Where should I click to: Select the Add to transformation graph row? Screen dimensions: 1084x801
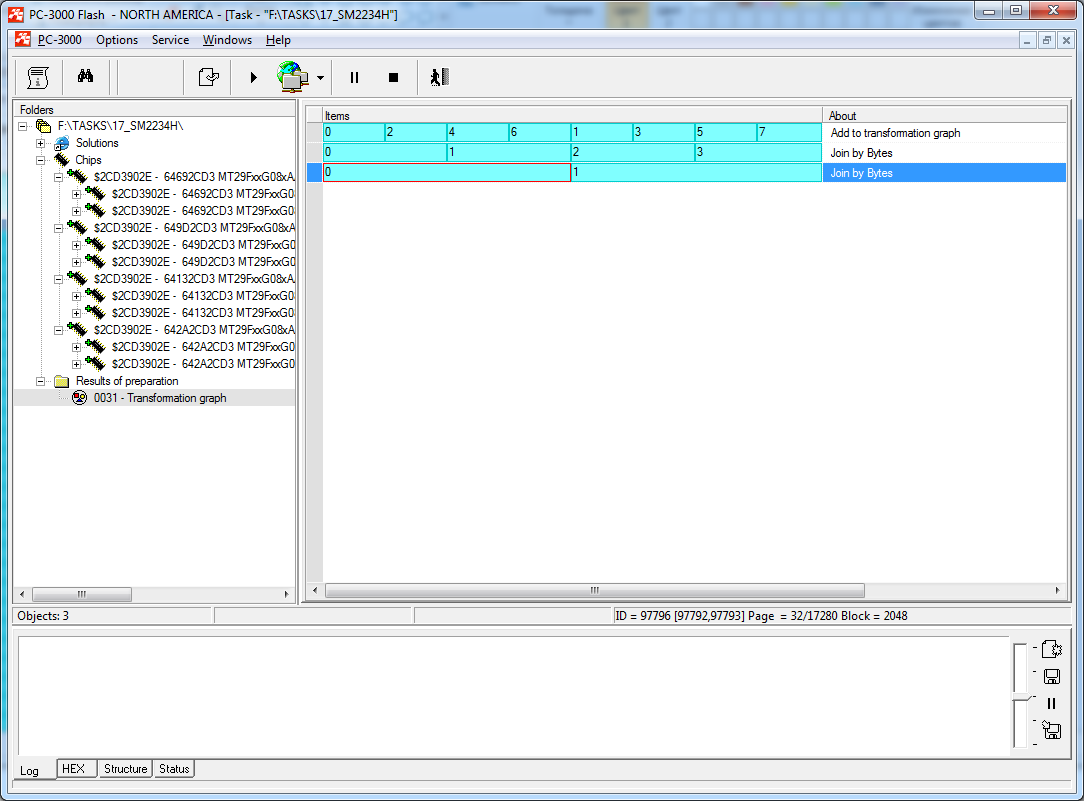pos(895,133)
